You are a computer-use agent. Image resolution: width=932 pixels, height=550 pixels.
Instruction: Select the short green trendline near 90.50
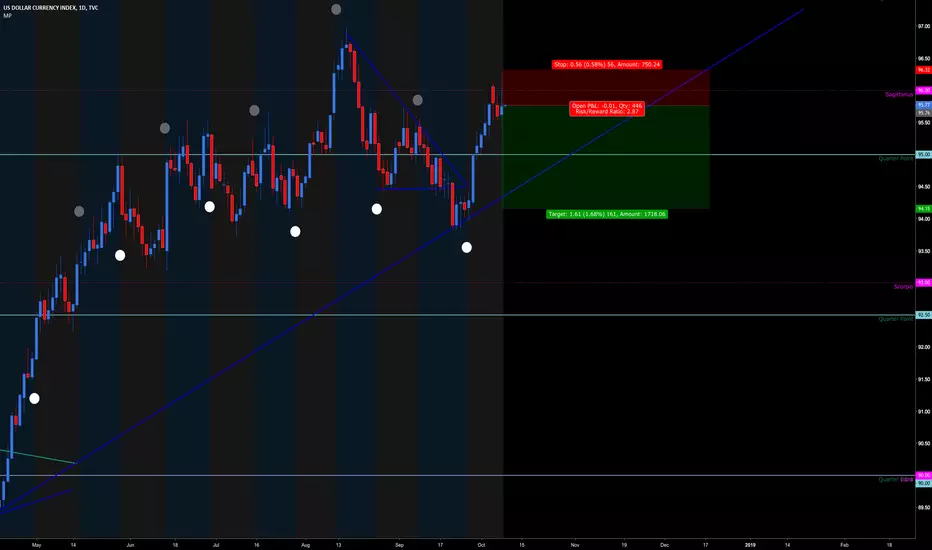point(38,456)
